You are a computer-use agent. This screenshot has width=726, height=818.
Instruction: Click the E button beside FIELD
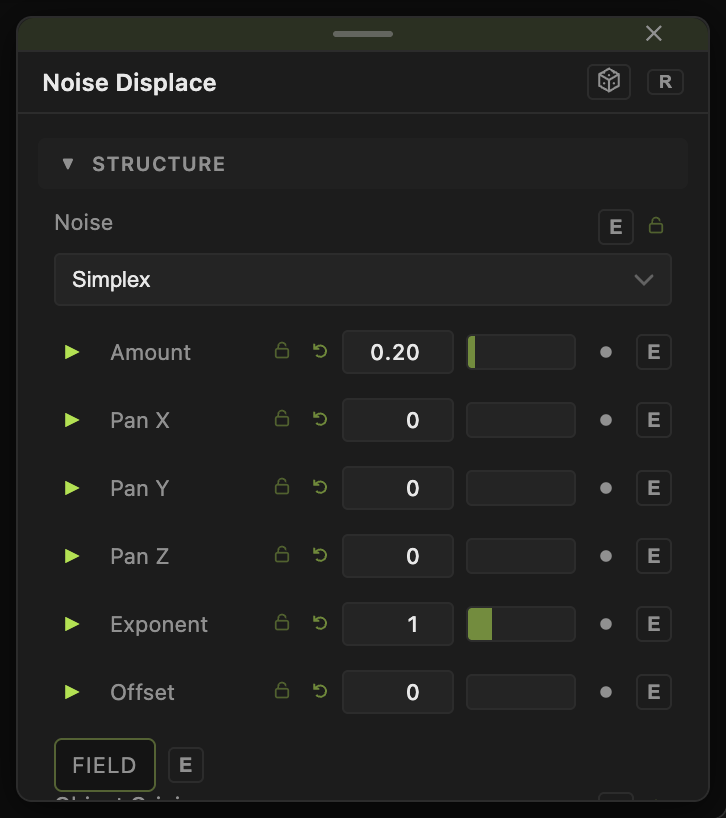(186, 765)
